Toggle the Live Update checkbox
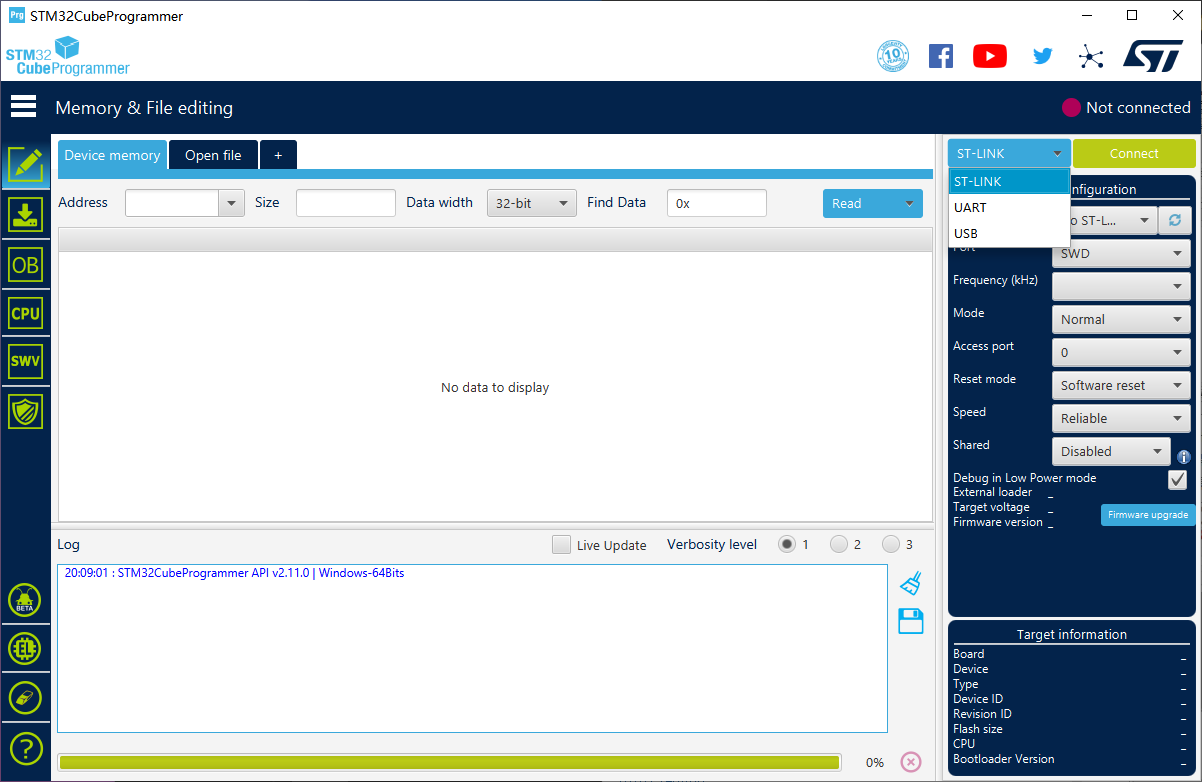Image resolution: width=1202 pixels, height=782 pixels. pos(562,545)
